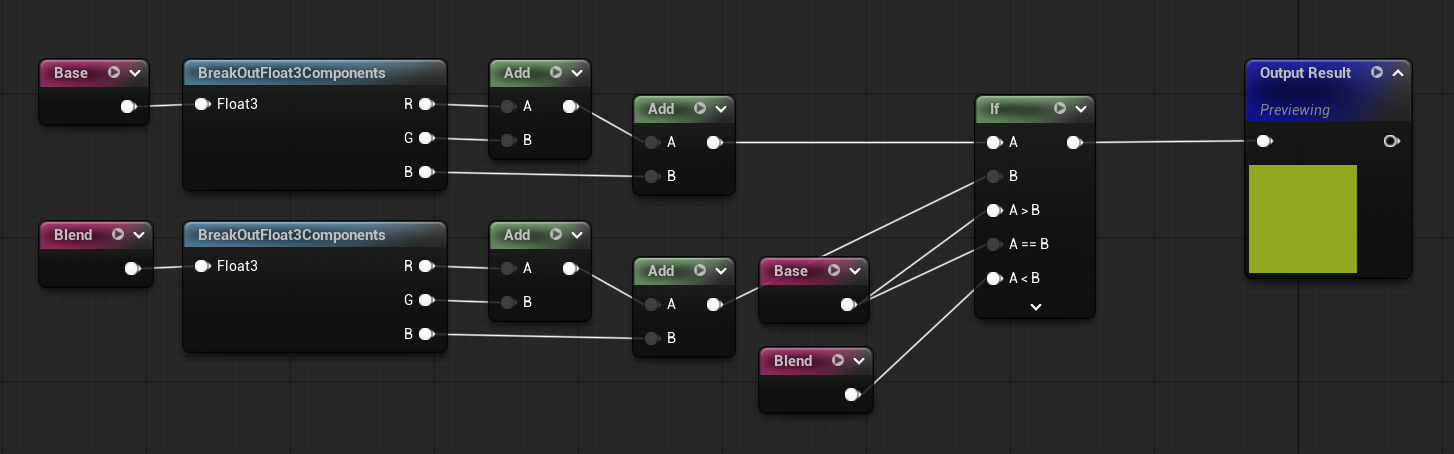Click the Output Result right-side output pin
The image size is (1454, 454).
point(1391,141)
